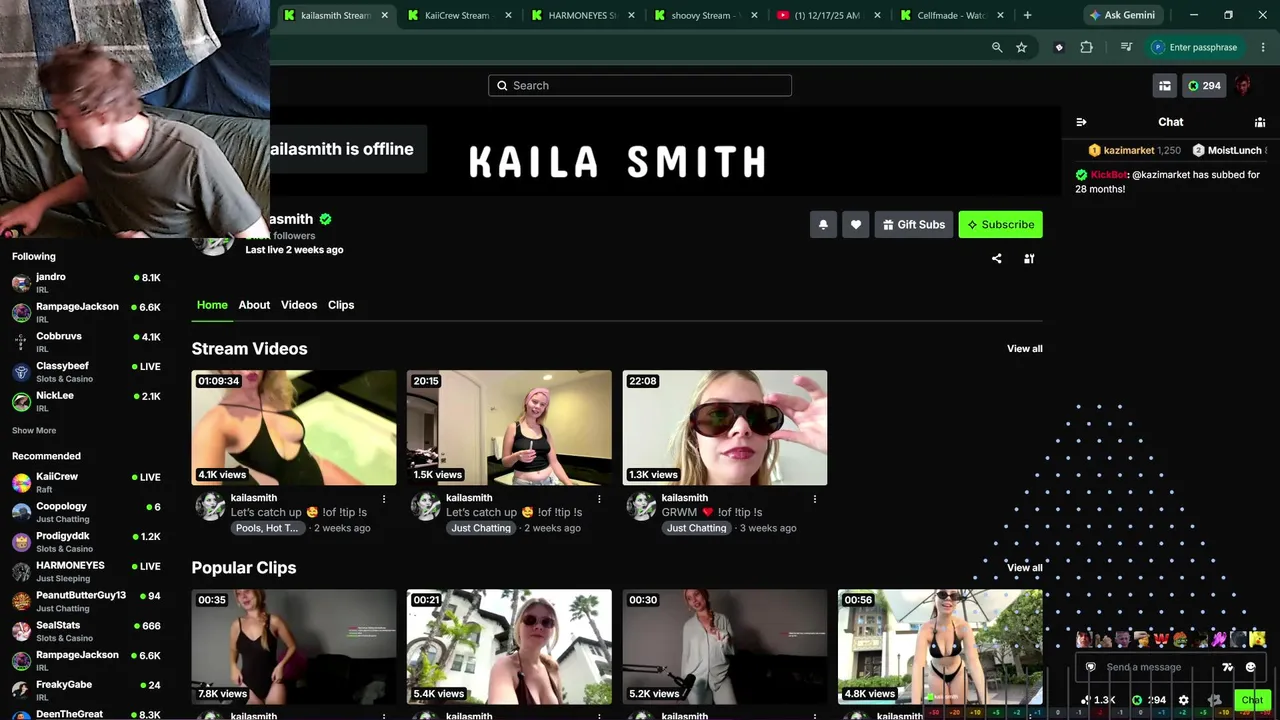This screenshot has height=720, width=1280.
Task: Click the chat rules icon in message box
Action: (1090, 667)
